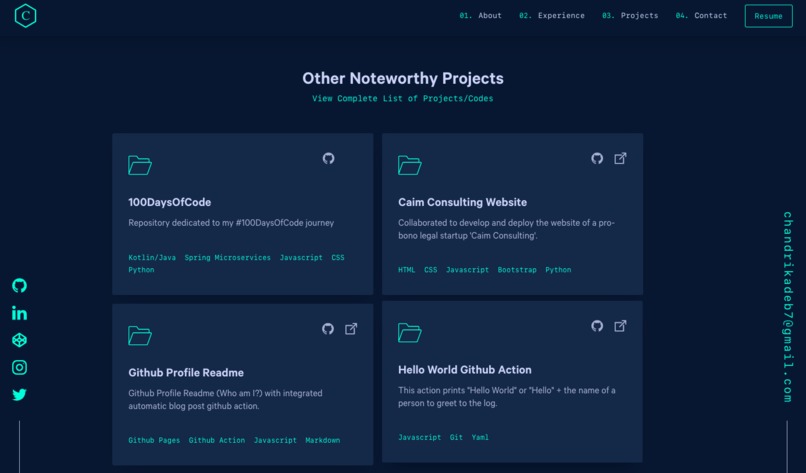Click folder icon on Github Profile Readme card

click(x=140, y=336)
